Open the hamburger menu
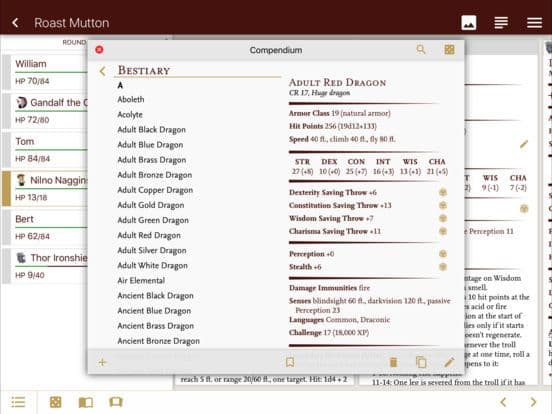The image size is (552, 414). click(534, 23)
